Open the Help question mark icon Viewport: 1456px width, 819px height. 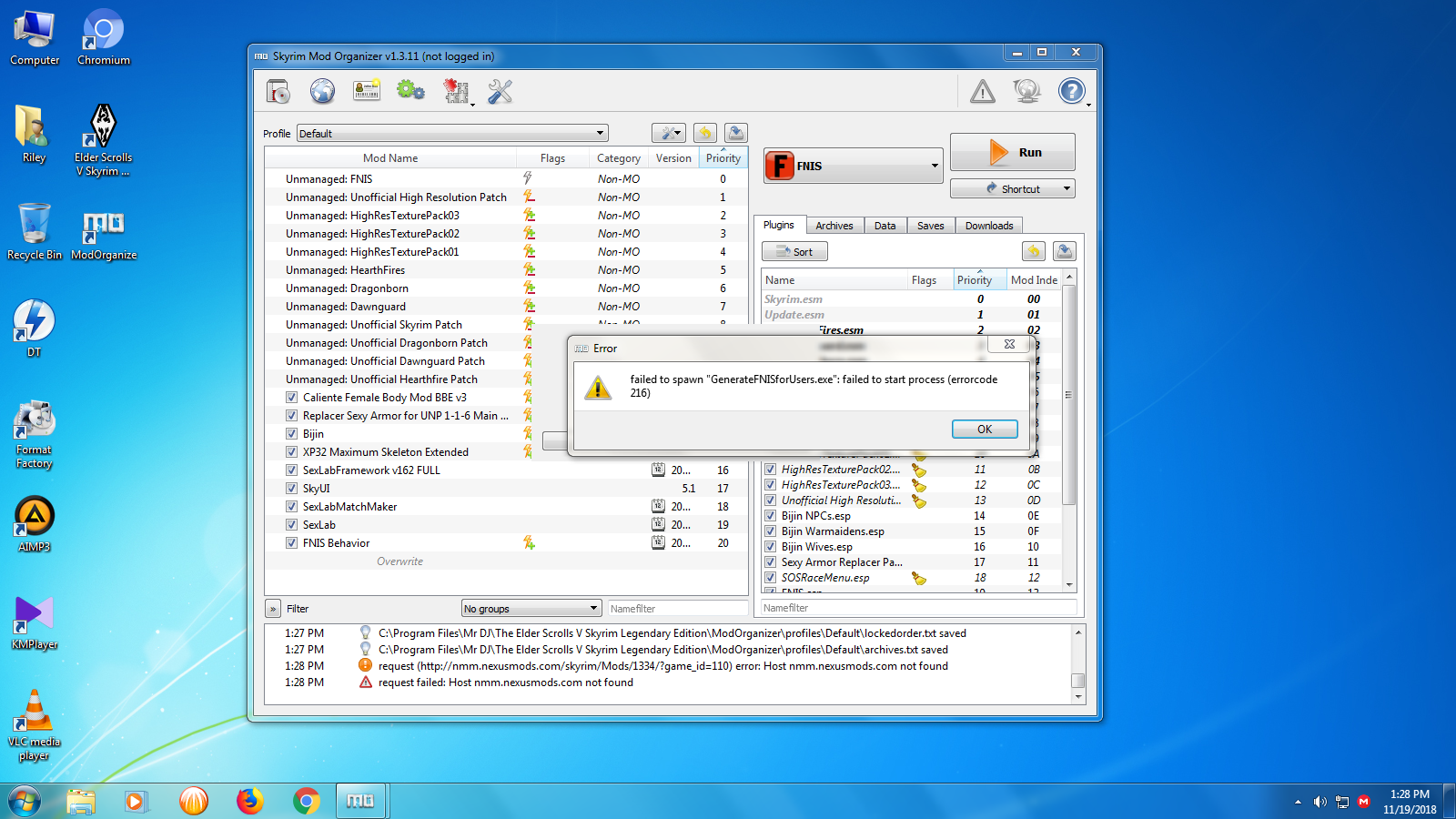(x=1072, y=91)
